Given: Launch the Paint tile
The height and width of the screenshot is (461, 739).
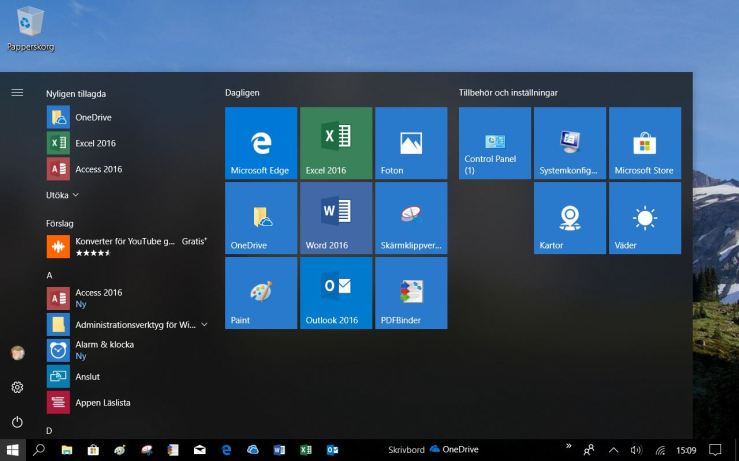Looking at the screenshot, I should pyautogui.click(x=261, y=293).
